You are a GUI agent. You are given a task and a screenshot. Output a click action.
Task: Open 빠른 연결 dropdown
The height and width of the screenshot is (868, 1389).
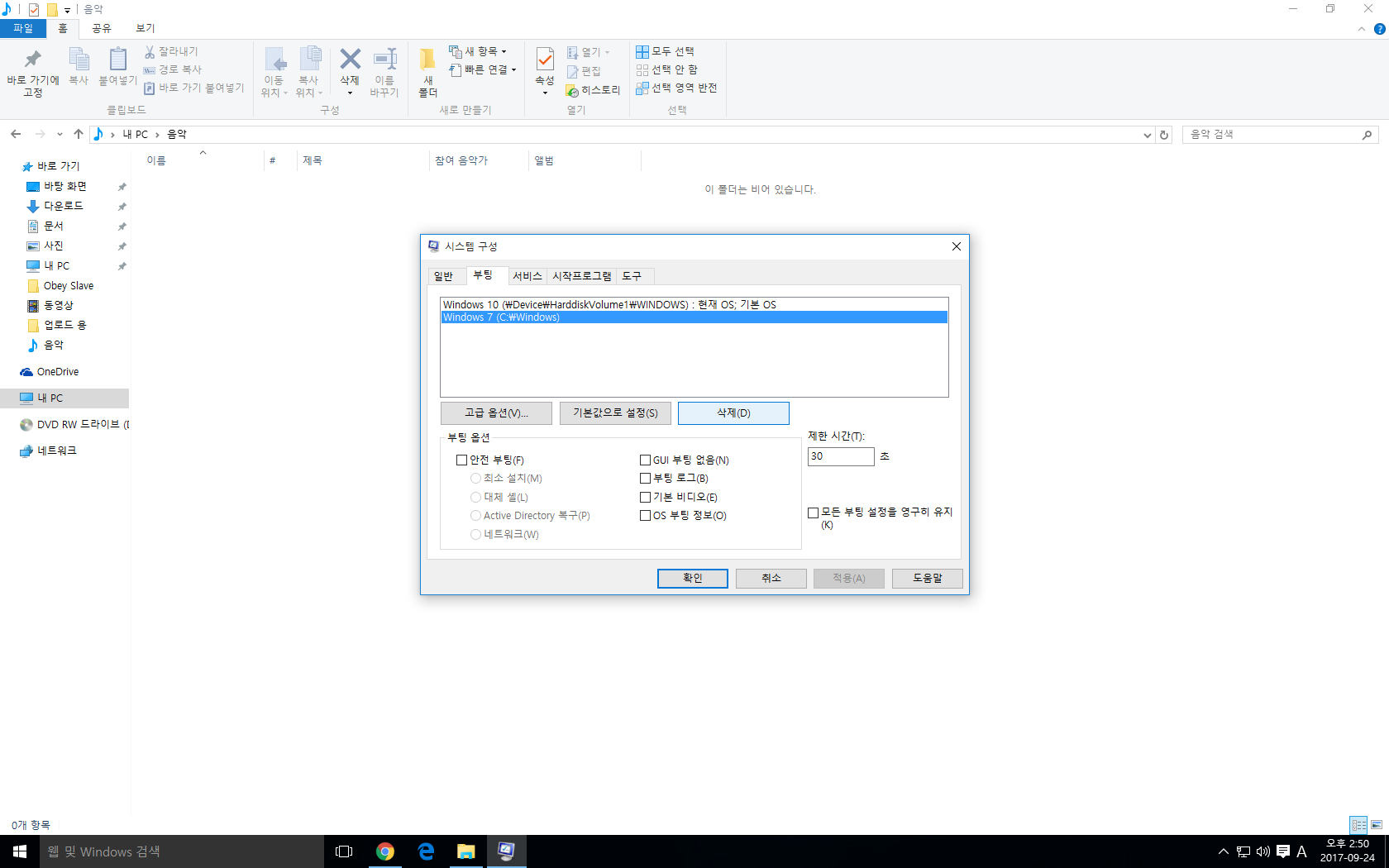[x=483, y=69]
